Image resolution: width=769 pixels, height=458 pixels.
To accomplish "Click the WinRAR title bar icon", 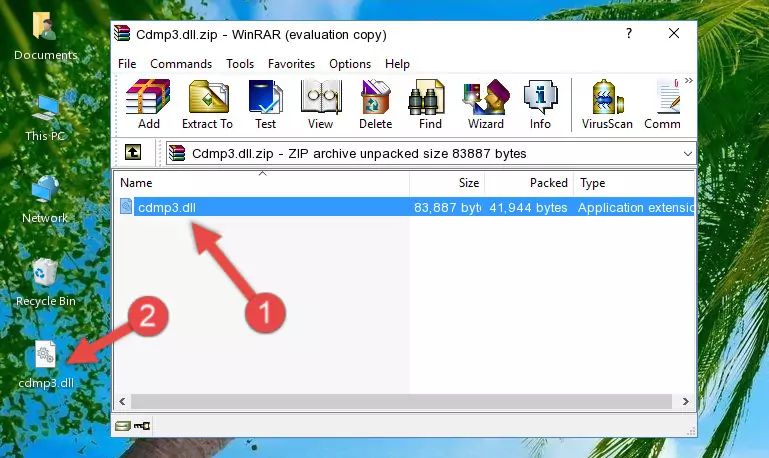I will coord(122,33).
